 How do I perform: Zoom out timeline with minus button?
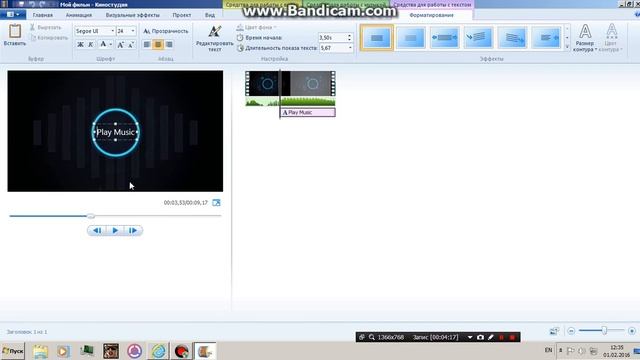pos(571,331)
